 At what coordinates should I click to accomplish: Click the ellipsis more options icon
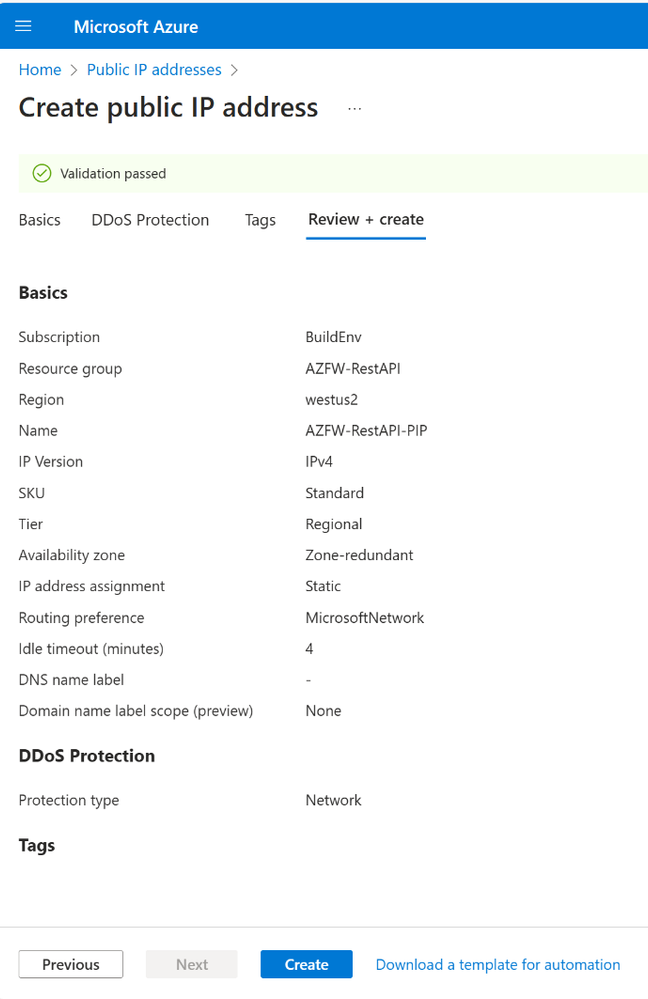tap(355, 108)
